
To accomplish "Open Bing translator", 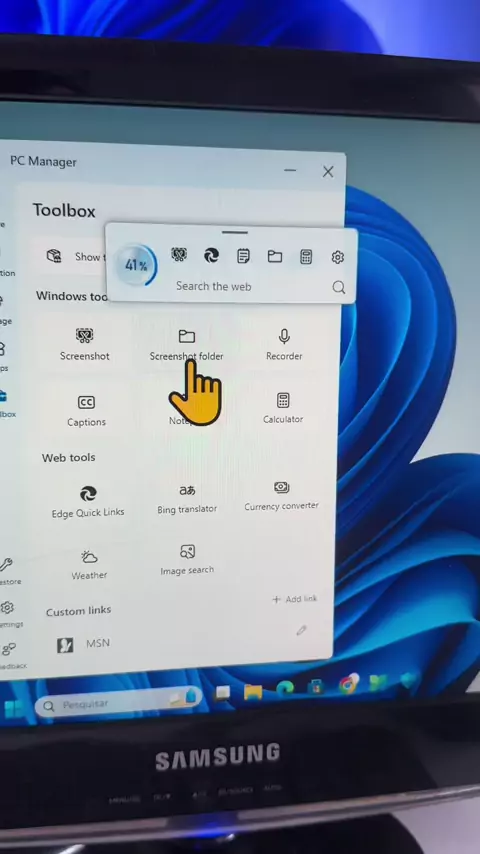I will [187, 499].
